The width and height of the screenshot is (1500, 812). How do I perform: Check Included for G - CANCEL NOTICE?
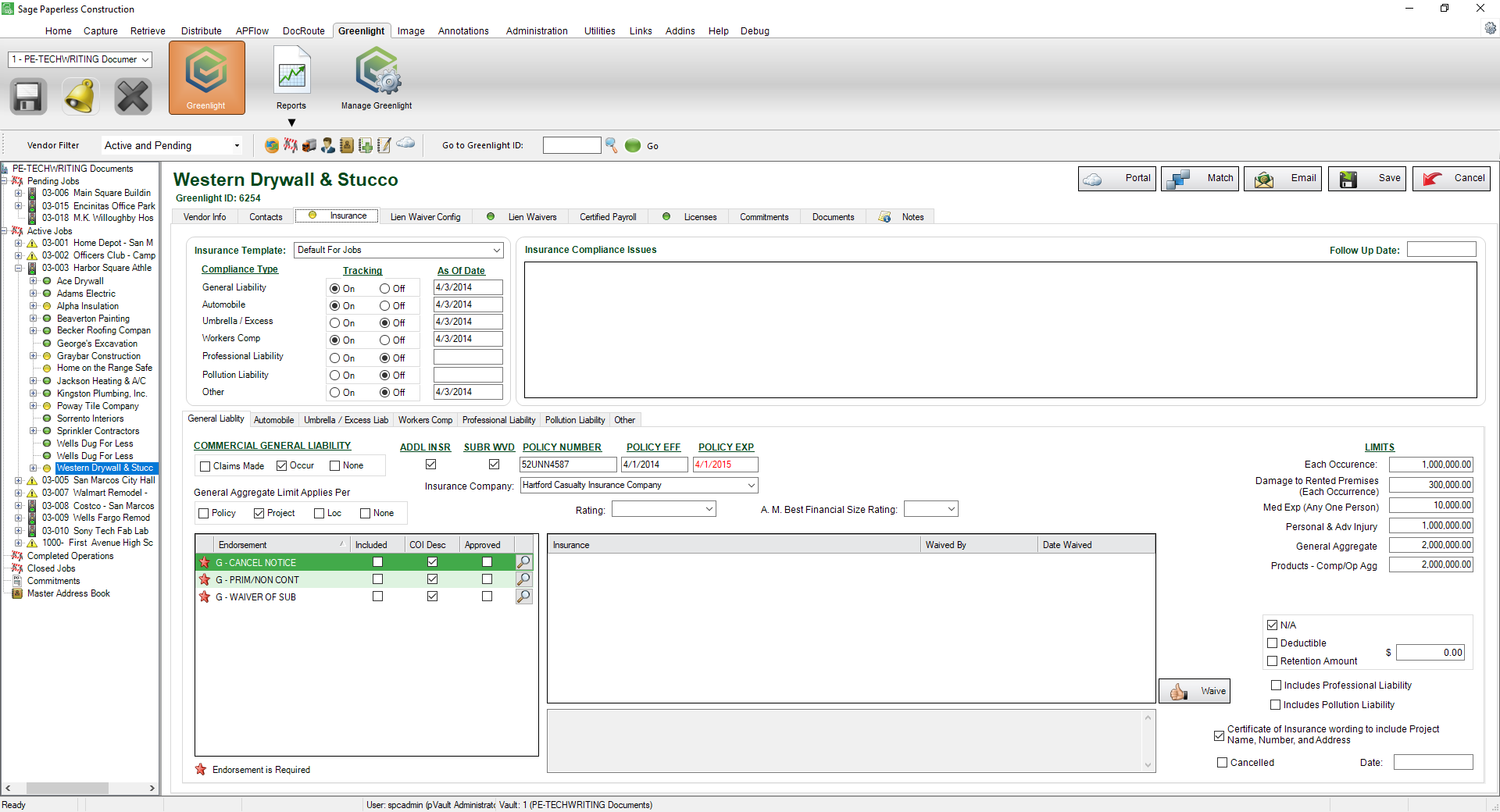coord(378,562)
